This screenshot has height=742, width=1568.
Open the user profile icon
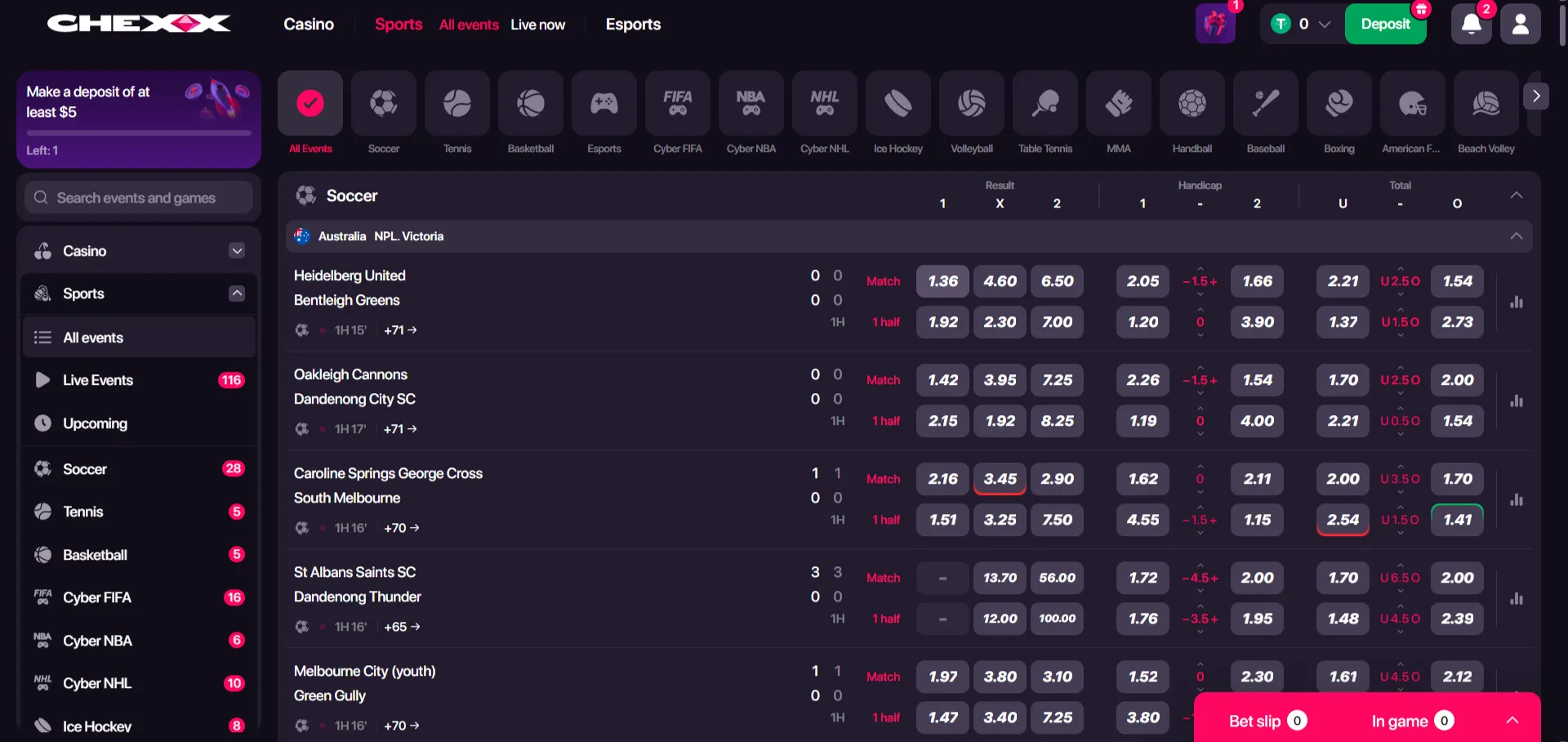(1521, 24)
